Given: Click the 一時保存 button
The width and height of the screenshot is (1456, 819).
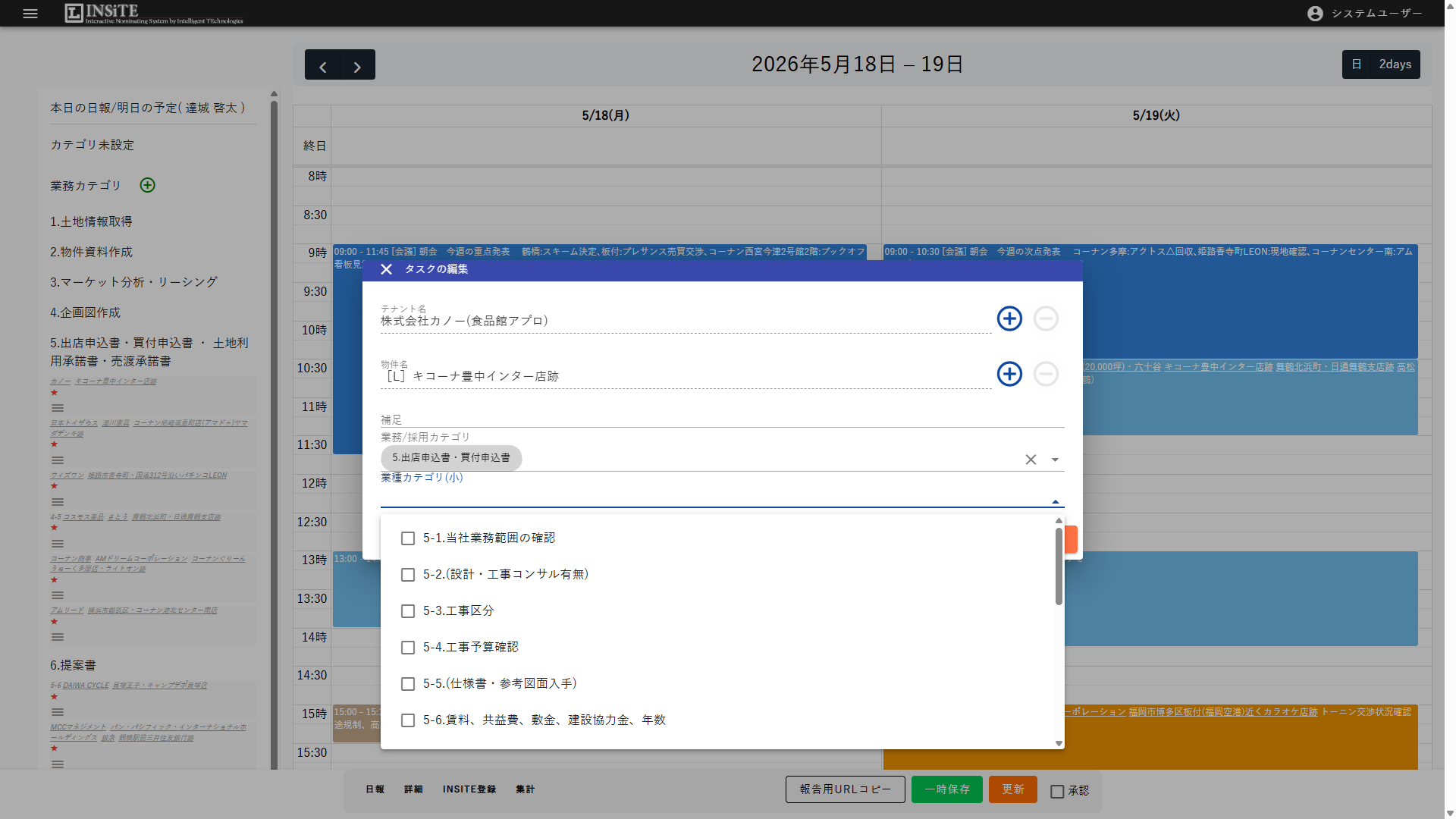Looking at the screenshot, I should (x=947, y=789).
